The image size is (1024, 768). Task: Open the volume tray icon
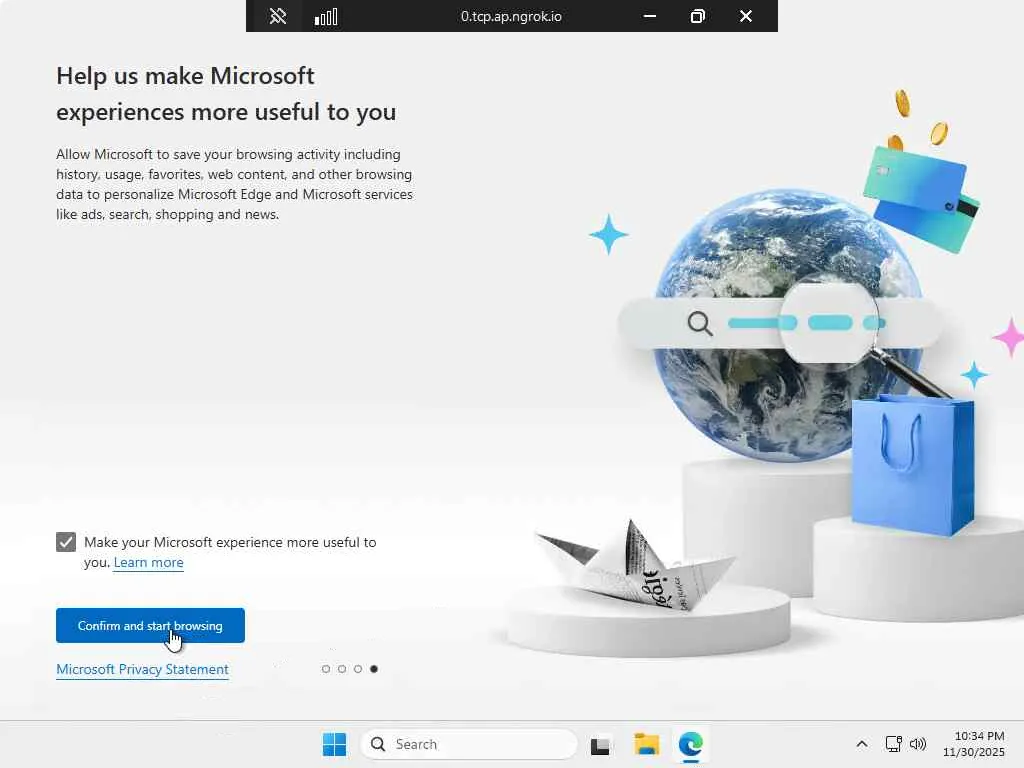point(918,744)
